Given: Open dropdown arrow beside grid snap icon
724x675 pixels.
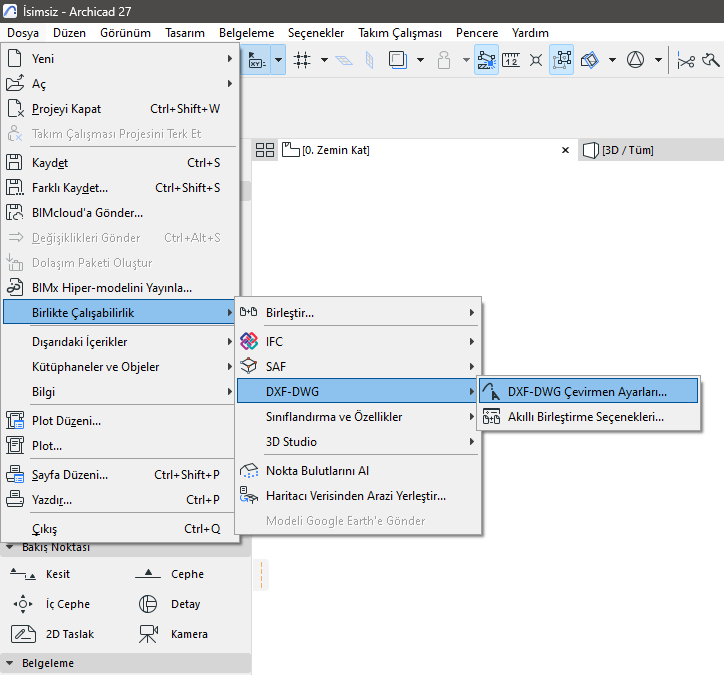Looking at the screenshot, I should 325,60.
